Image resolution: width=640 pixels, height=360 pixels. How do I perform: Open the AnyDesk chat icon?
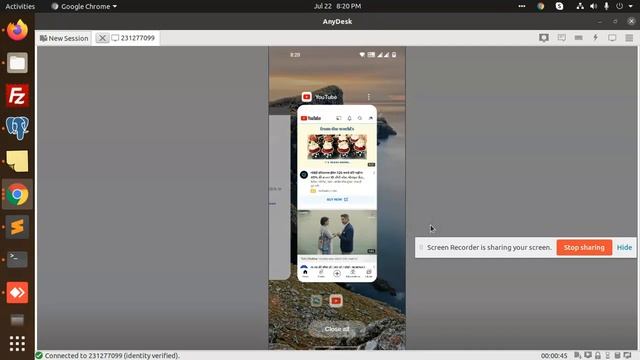point(562,38)
